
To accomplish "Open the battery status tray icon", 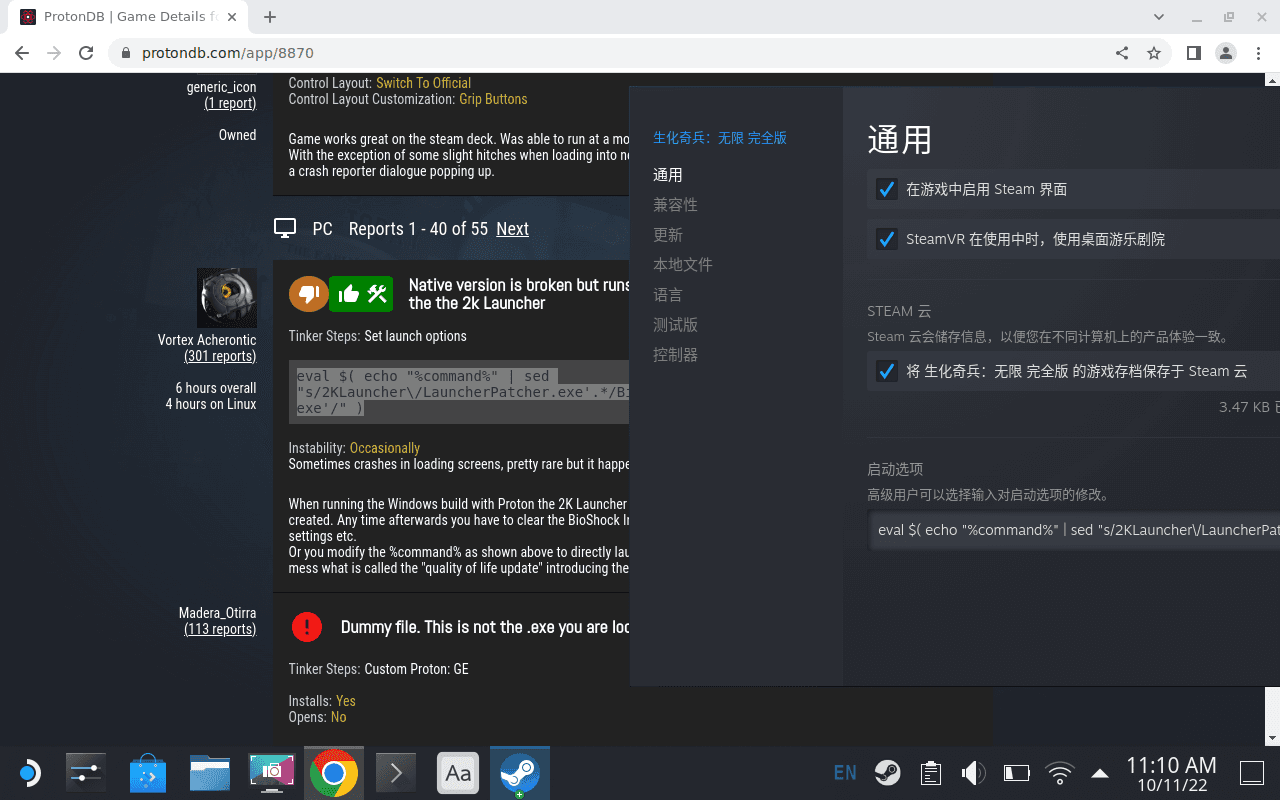I will 1016,772.
